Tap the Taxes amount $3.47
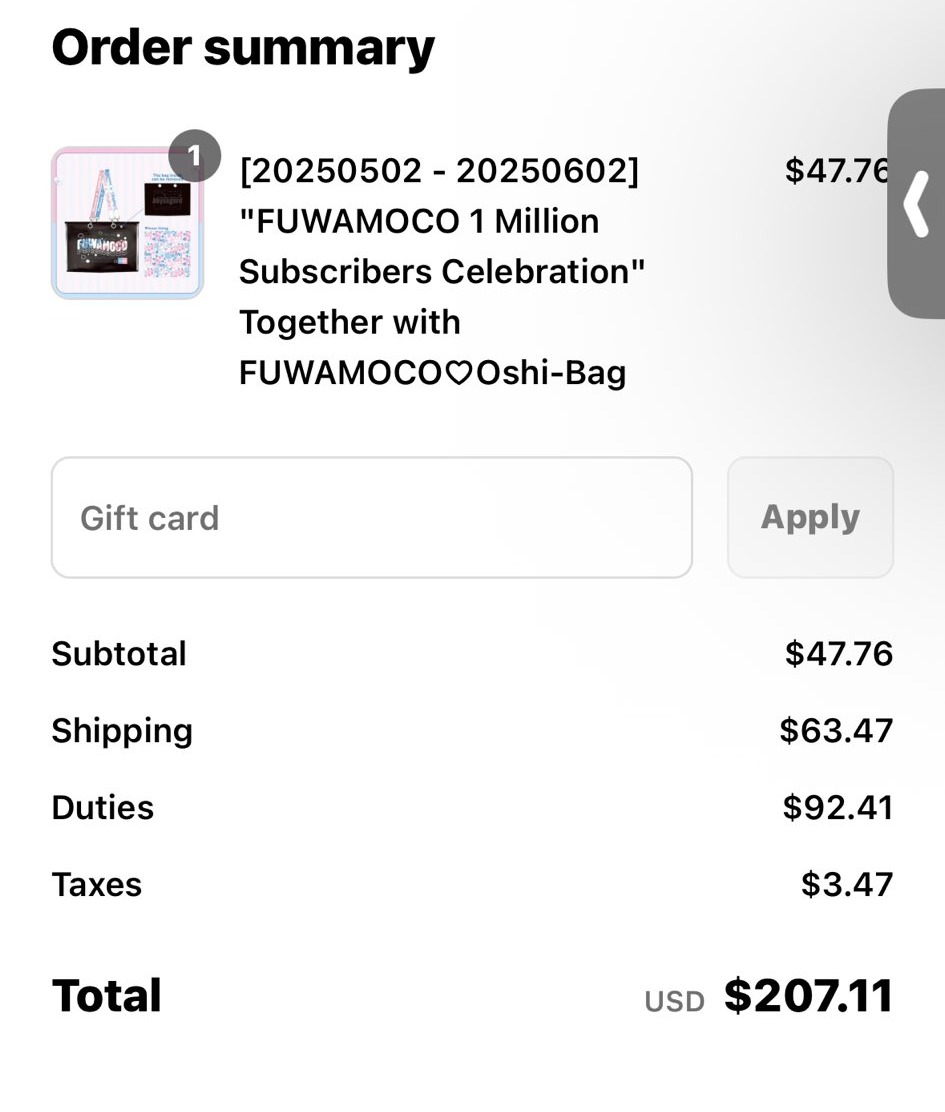 click(847, 884)
